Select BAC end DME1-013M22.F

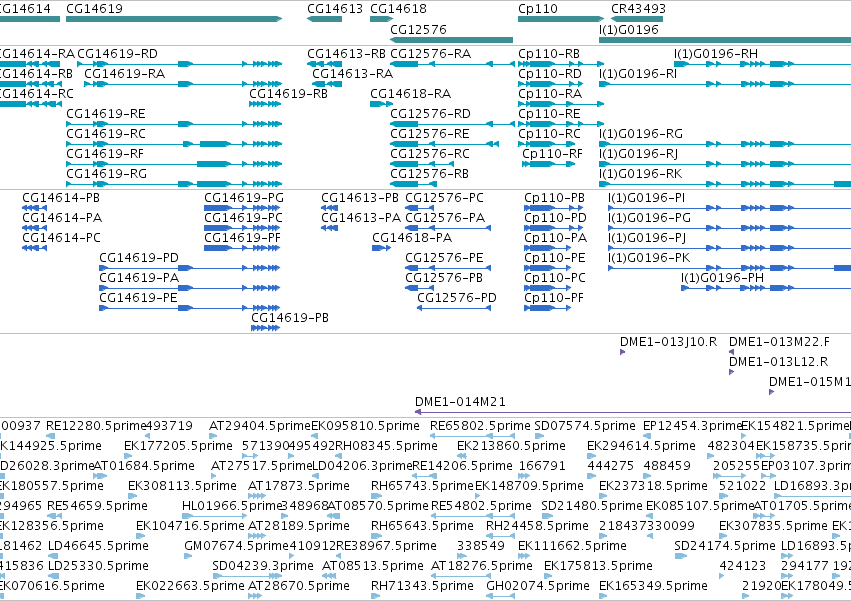pos(779,342)
